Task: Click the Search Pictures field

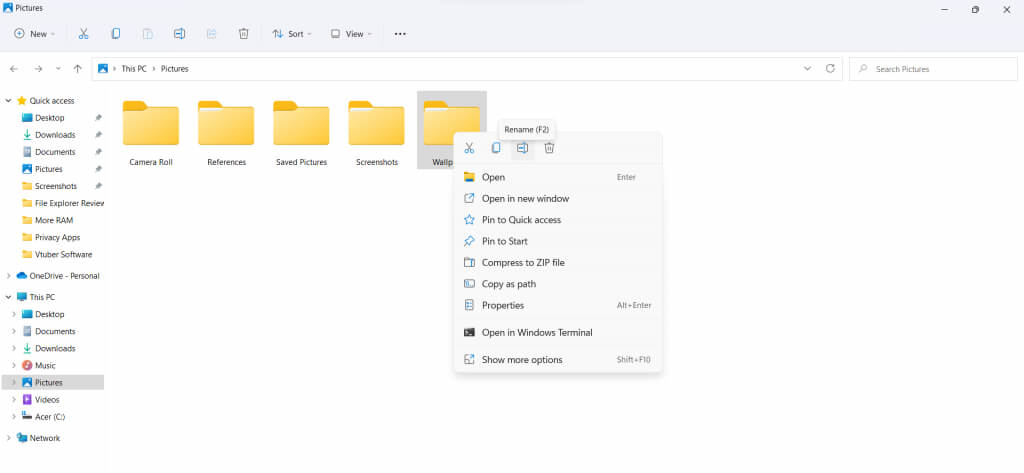Action: point(935,69)
